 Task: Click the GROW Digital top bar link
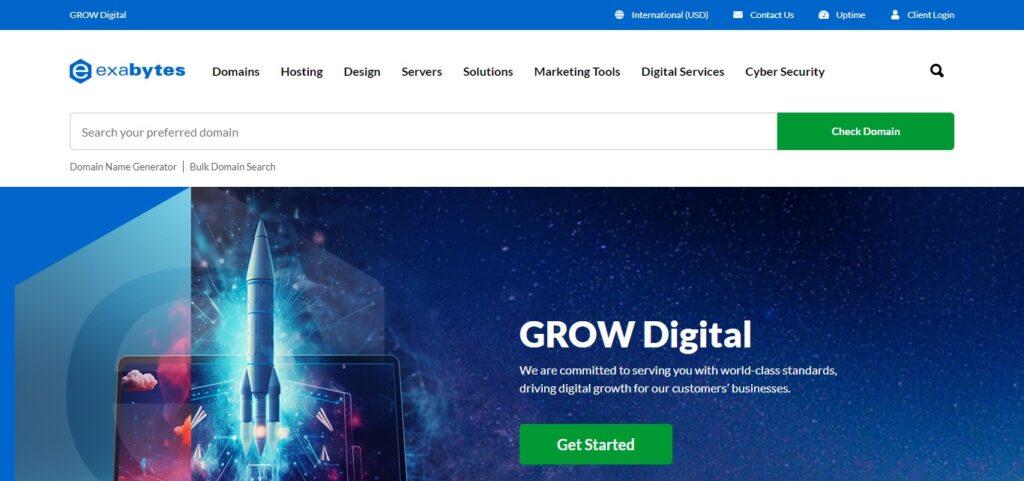click(98, 14)
